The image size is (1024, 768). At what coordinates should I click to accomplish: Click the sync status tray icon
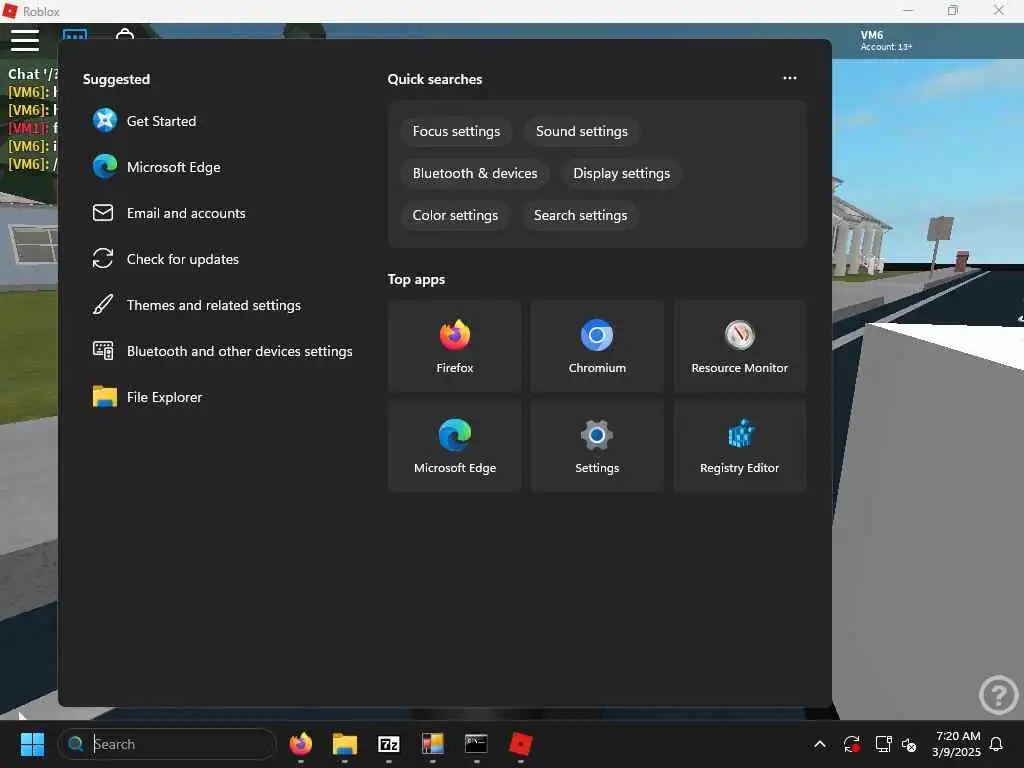(852, 744)
